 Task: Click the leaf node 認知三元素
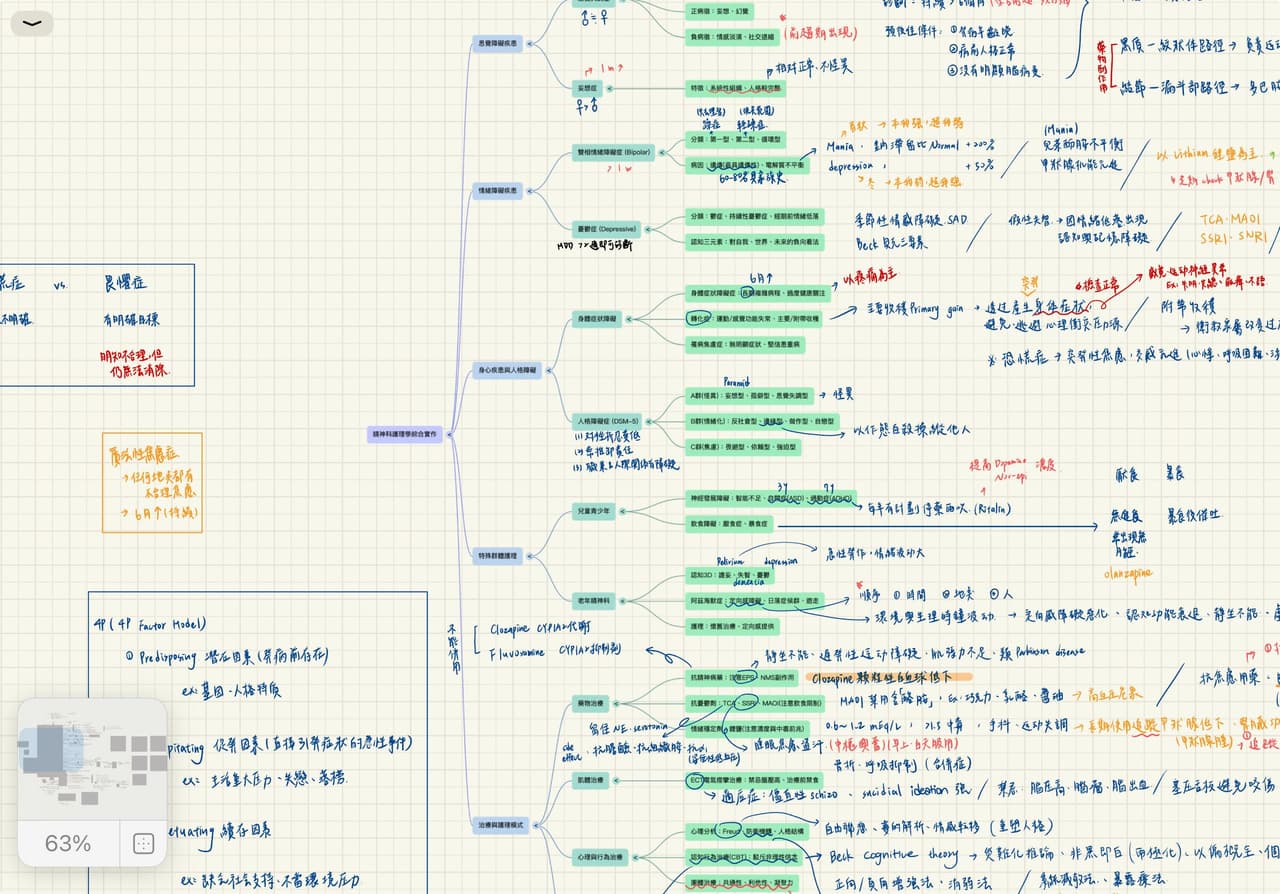pos(755,241)
